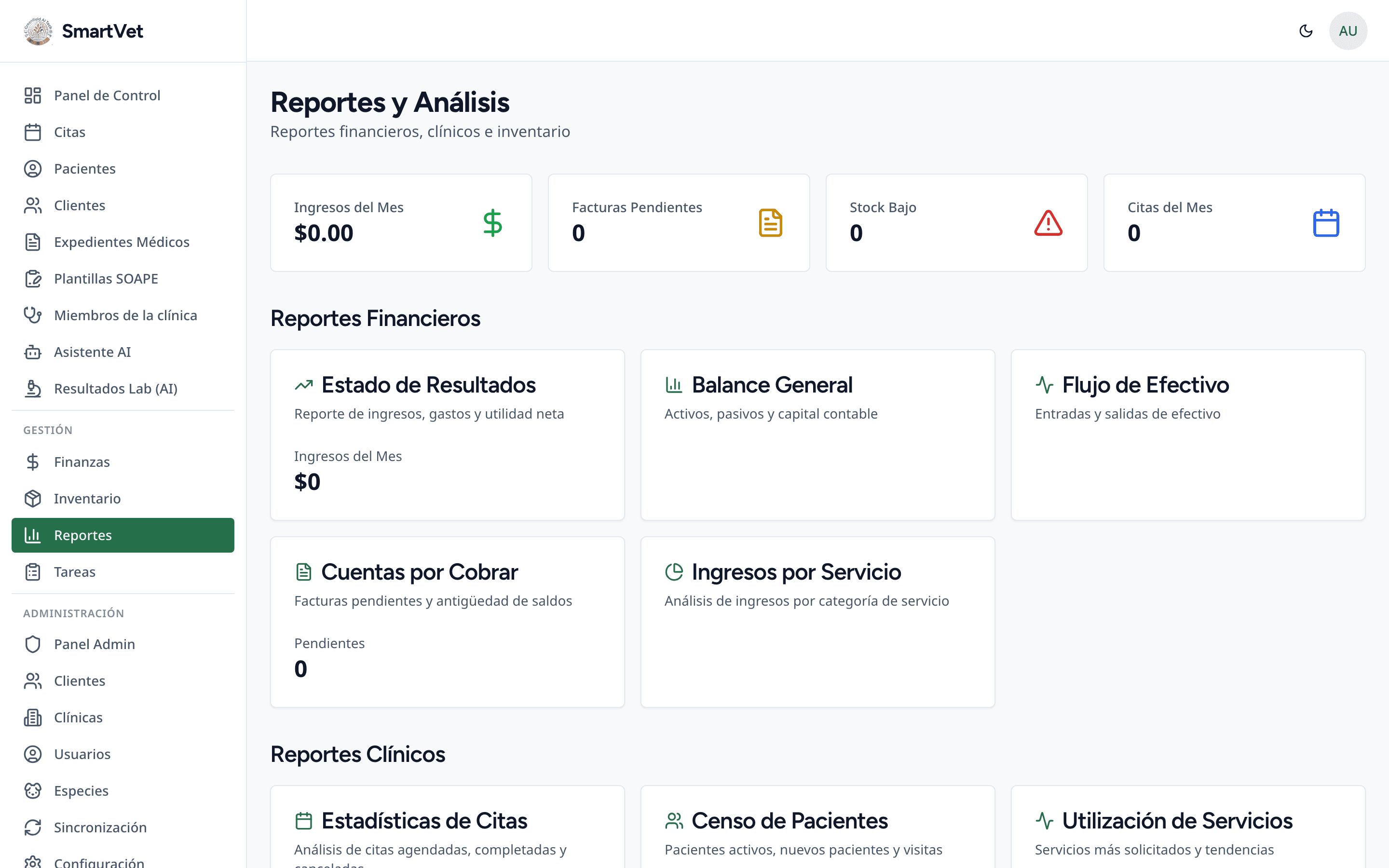Click the document icon in Facturas Pendientes
The height and width of the screenshot is (868, 1389).
click(770, 223)
